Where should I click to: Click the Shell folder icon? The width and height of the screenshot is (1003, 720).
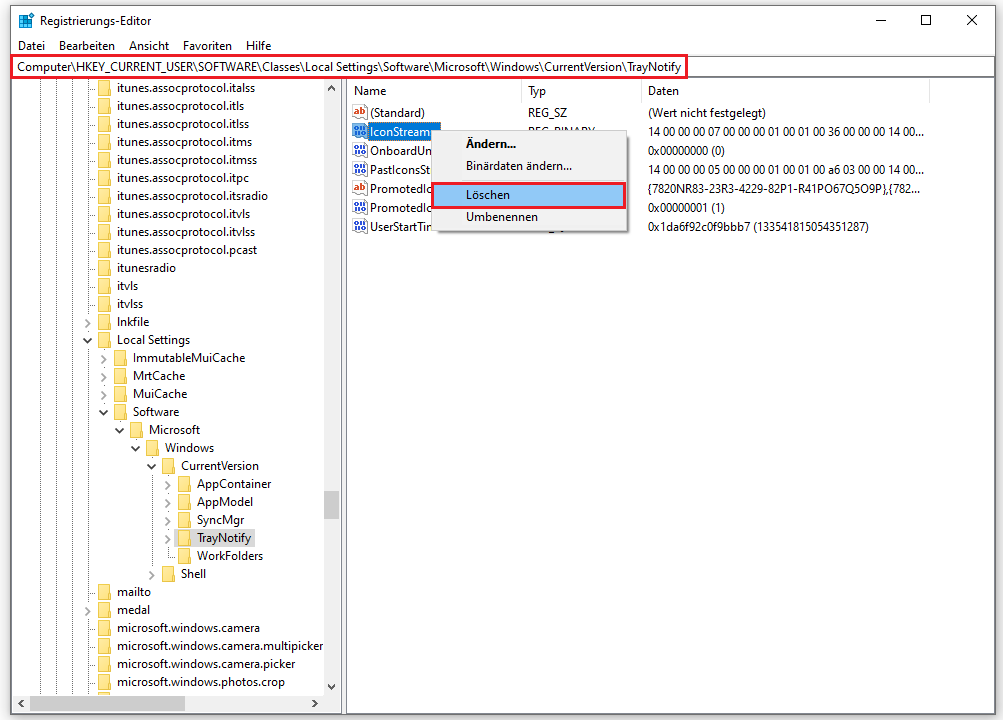167,573
